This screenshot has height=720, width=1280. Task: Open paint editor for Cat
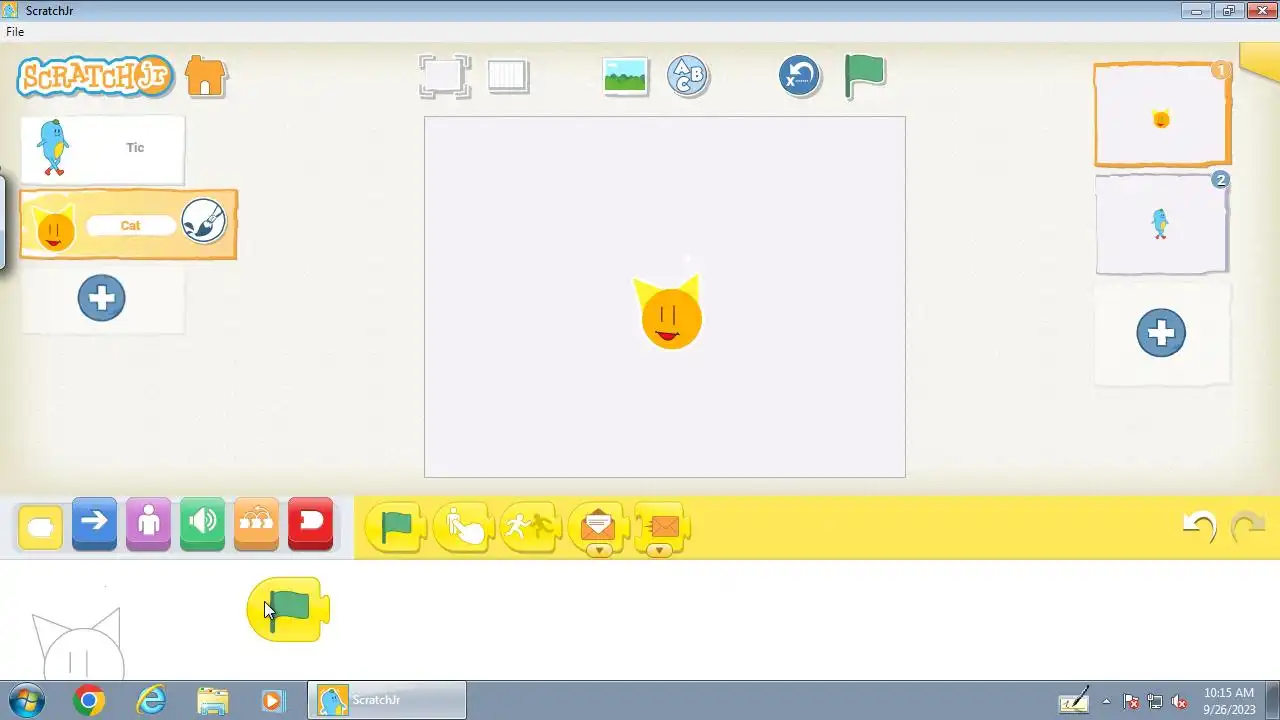tap(204, 222)
